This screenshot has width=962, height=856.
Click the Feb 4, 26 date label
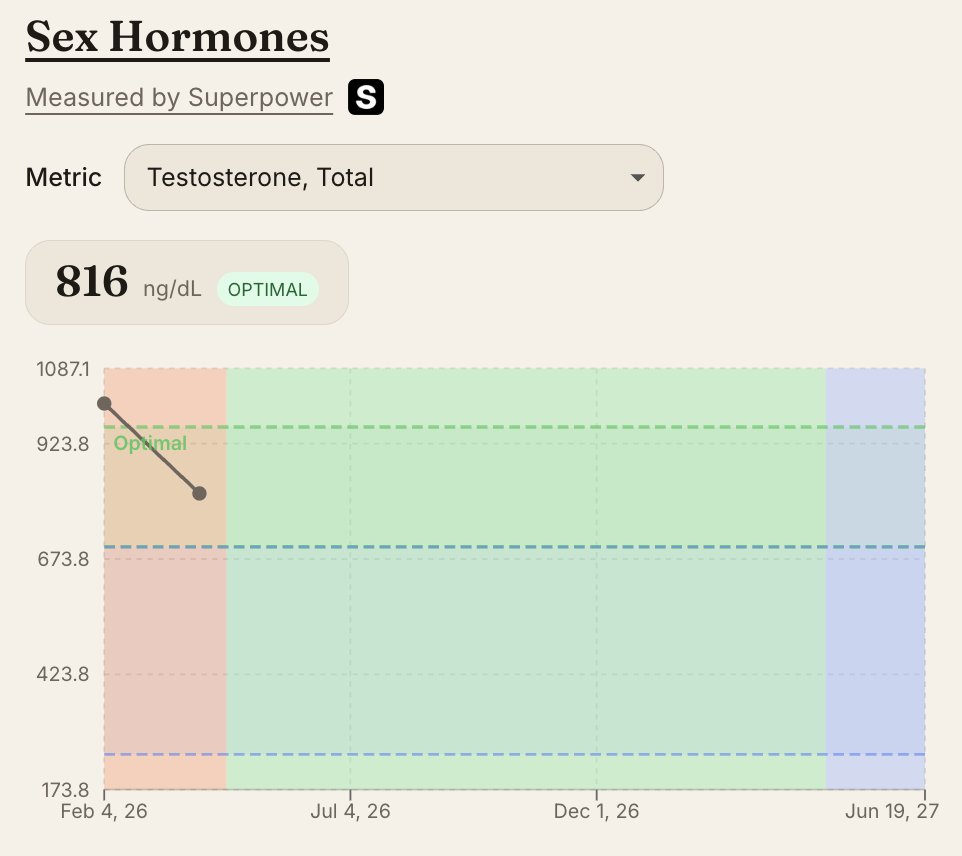point(104,811)
